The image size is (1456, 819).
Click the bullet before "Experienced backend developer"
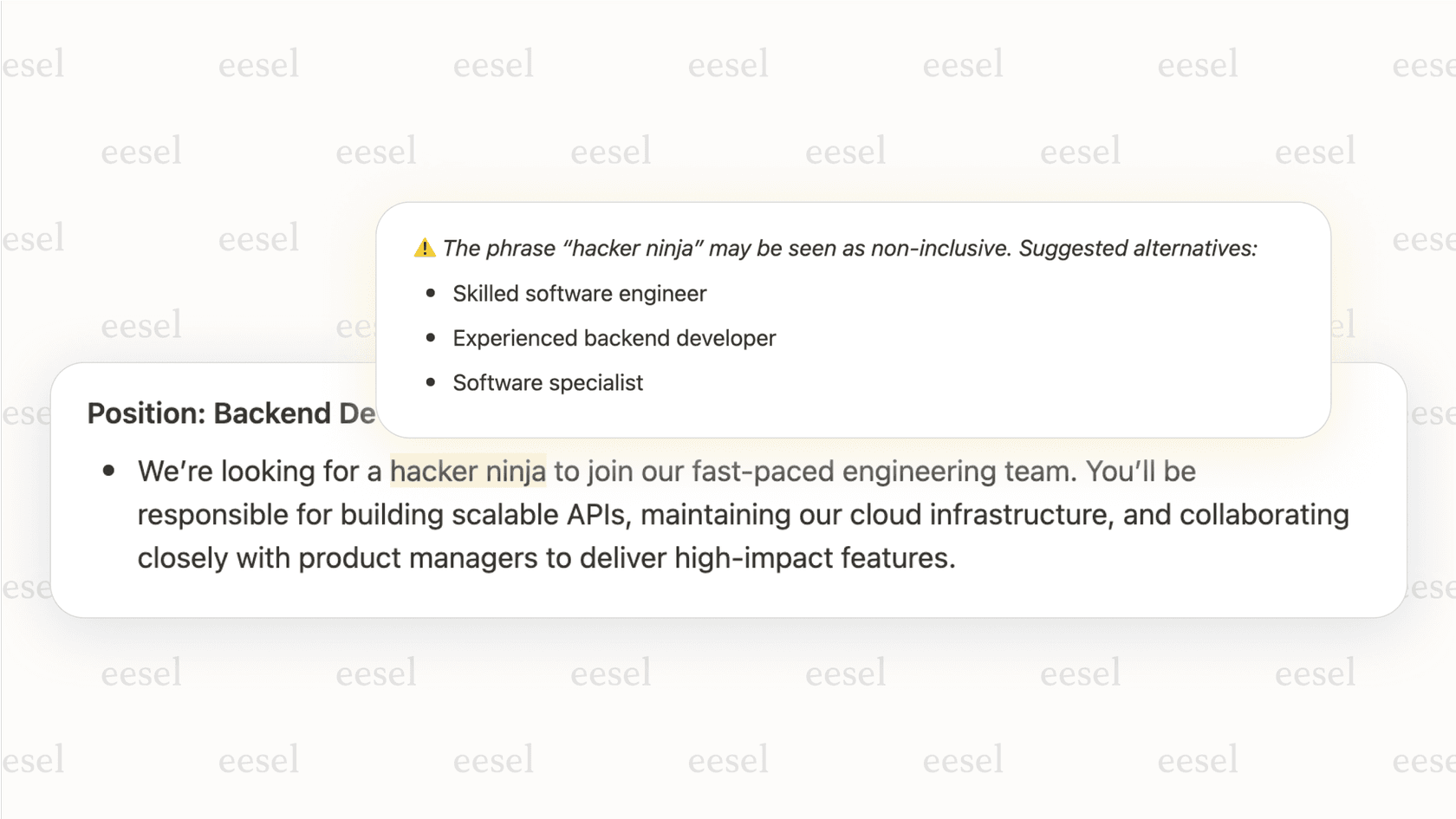tap(431, 337)
